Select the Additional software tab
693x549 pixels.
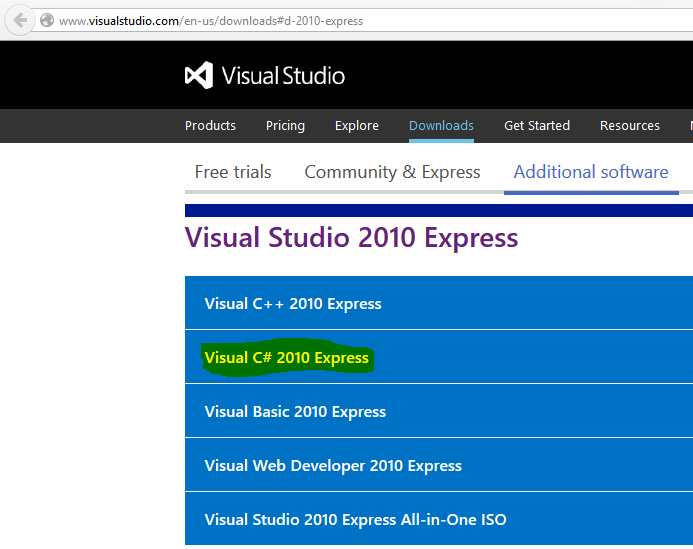click(x=591, y=172)
